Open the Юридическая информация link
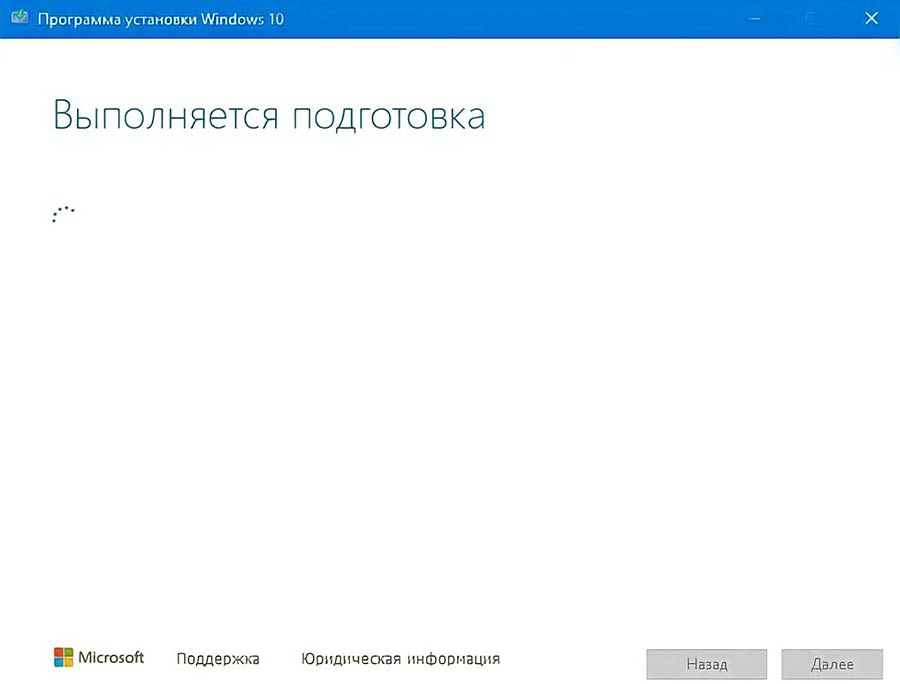The image size is (900, 684). tap(400, 659)
